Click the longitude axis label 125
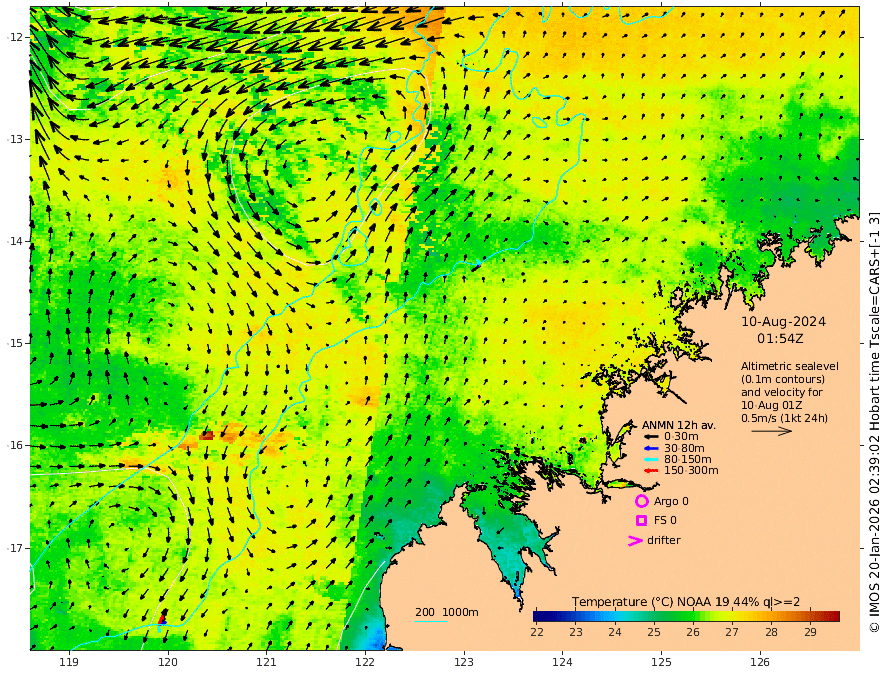Image resolution: width=880 pixels, height=680 pixels. pyautogui.click(x=661, y=662)
